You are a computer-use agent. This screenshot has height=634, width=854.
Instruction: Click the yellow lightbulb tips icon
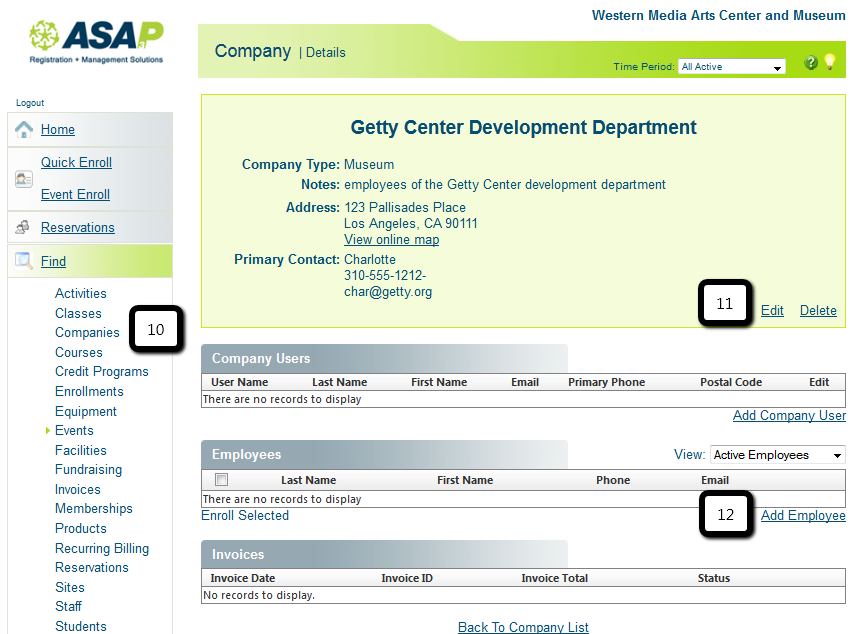tap(829, 62)
